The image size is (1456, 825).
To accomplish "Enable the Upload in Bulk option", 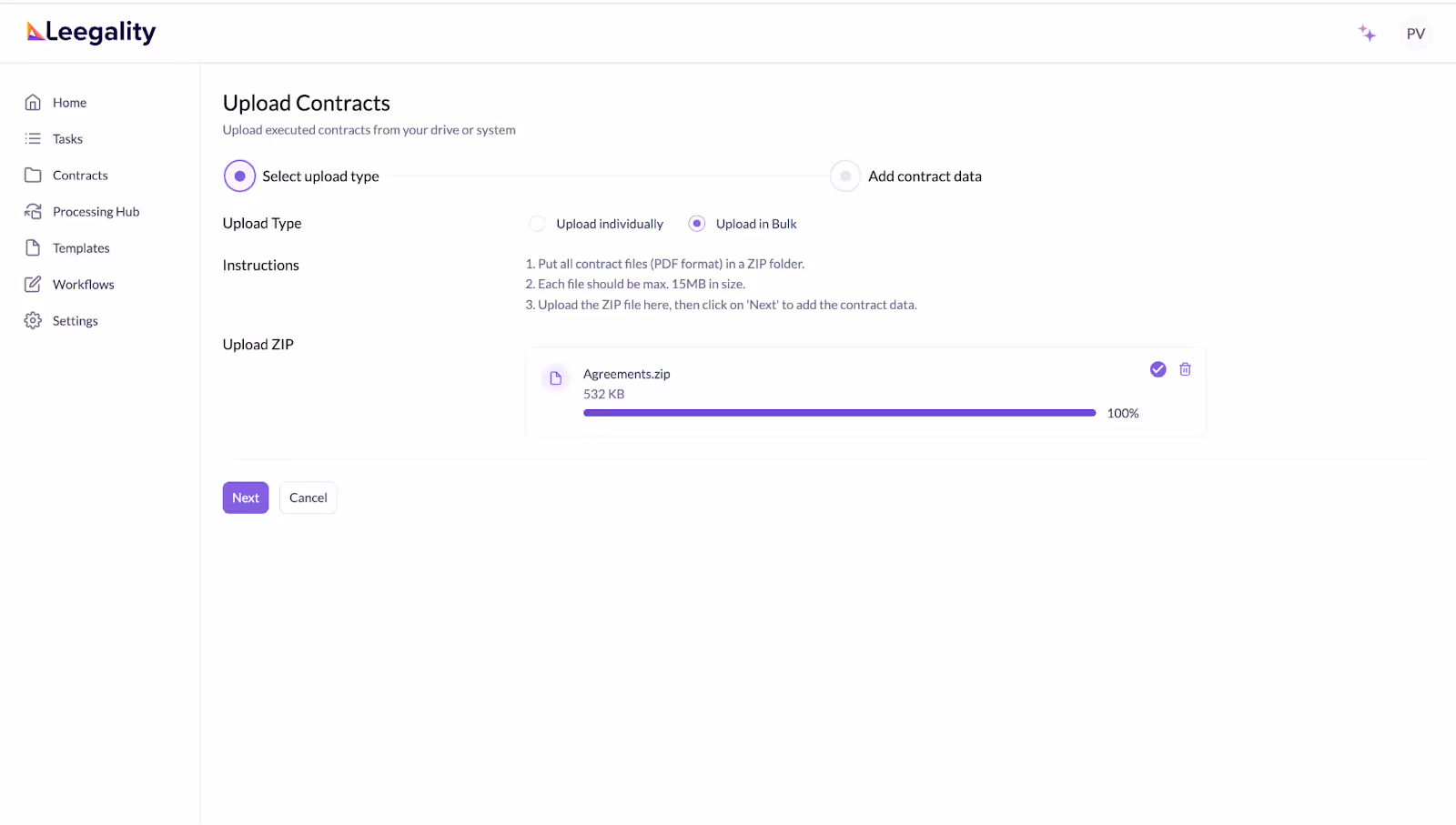I will [x=696, y=223].
